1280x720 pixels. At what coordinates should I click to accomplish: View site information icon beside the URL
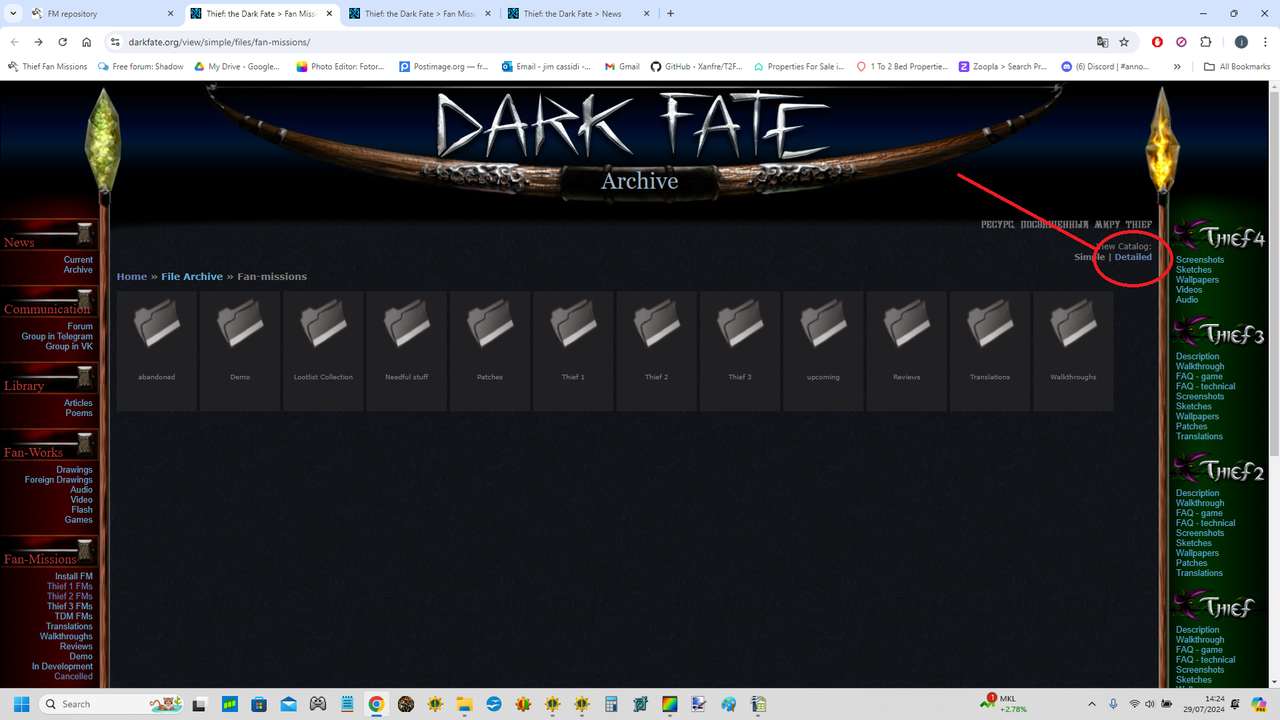pyautogui.click(x=115, y=42)
